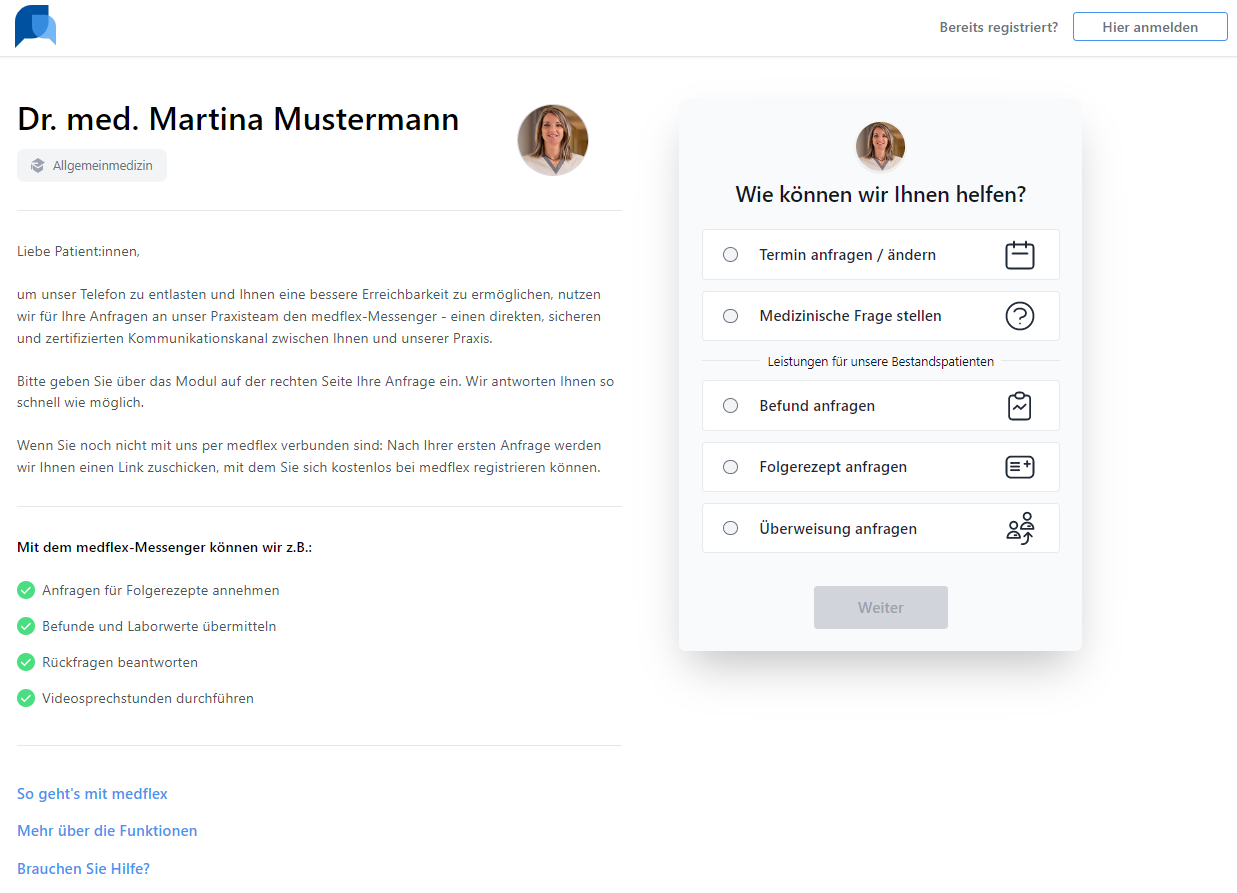Click green checkmark beside Anfragen für Folgerezepte annehmen
The width and height of the screenshot is (1237, 893).
click(x=26, y=590)
